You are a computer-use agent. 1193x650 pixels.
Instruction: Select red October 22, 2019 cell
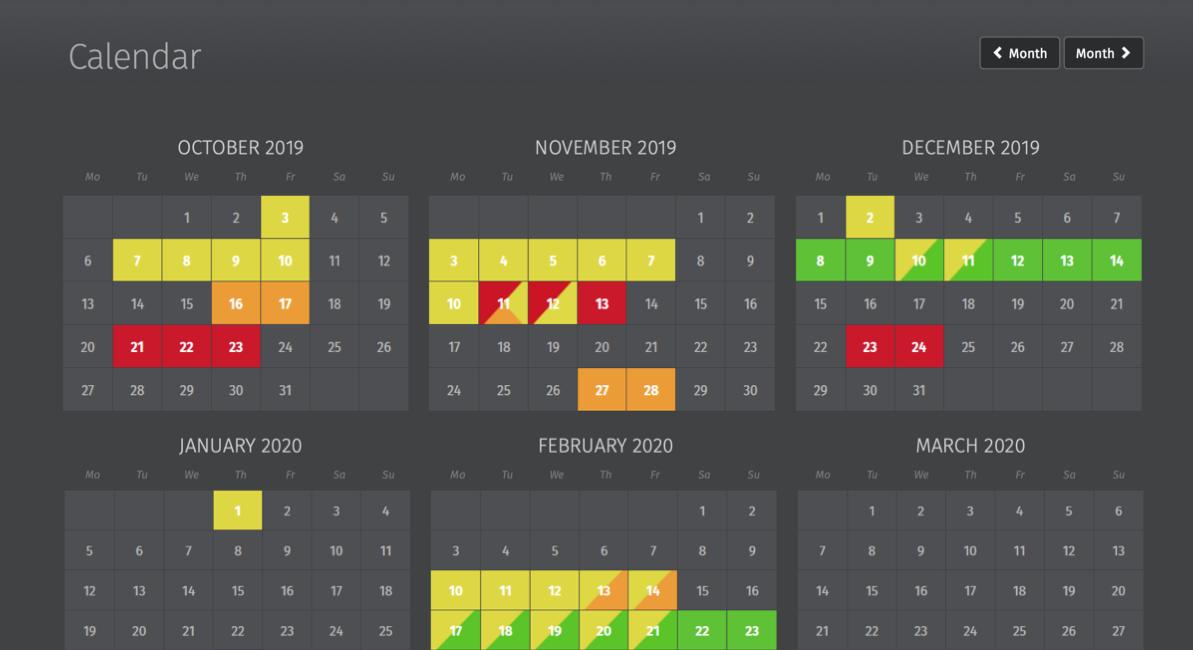click(x=187, y=347)
